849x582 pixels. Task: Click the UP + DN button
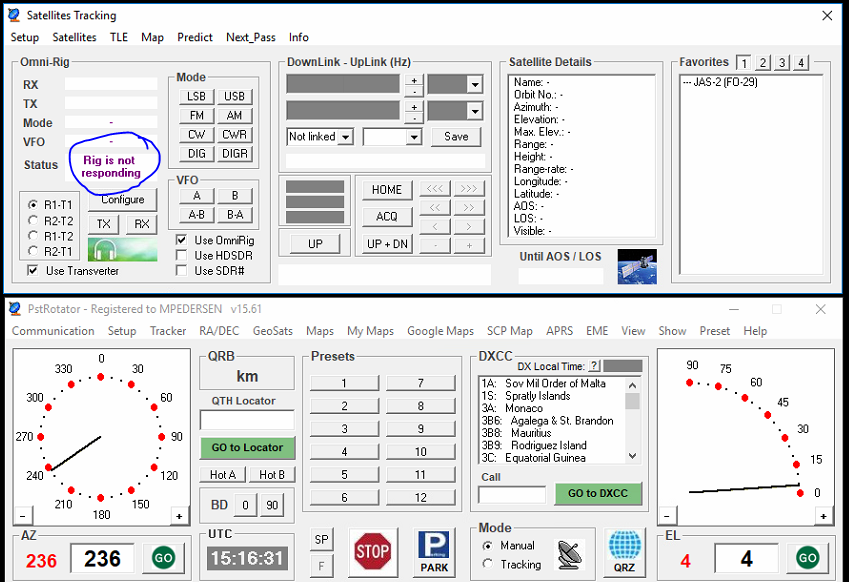coord(387,244)
